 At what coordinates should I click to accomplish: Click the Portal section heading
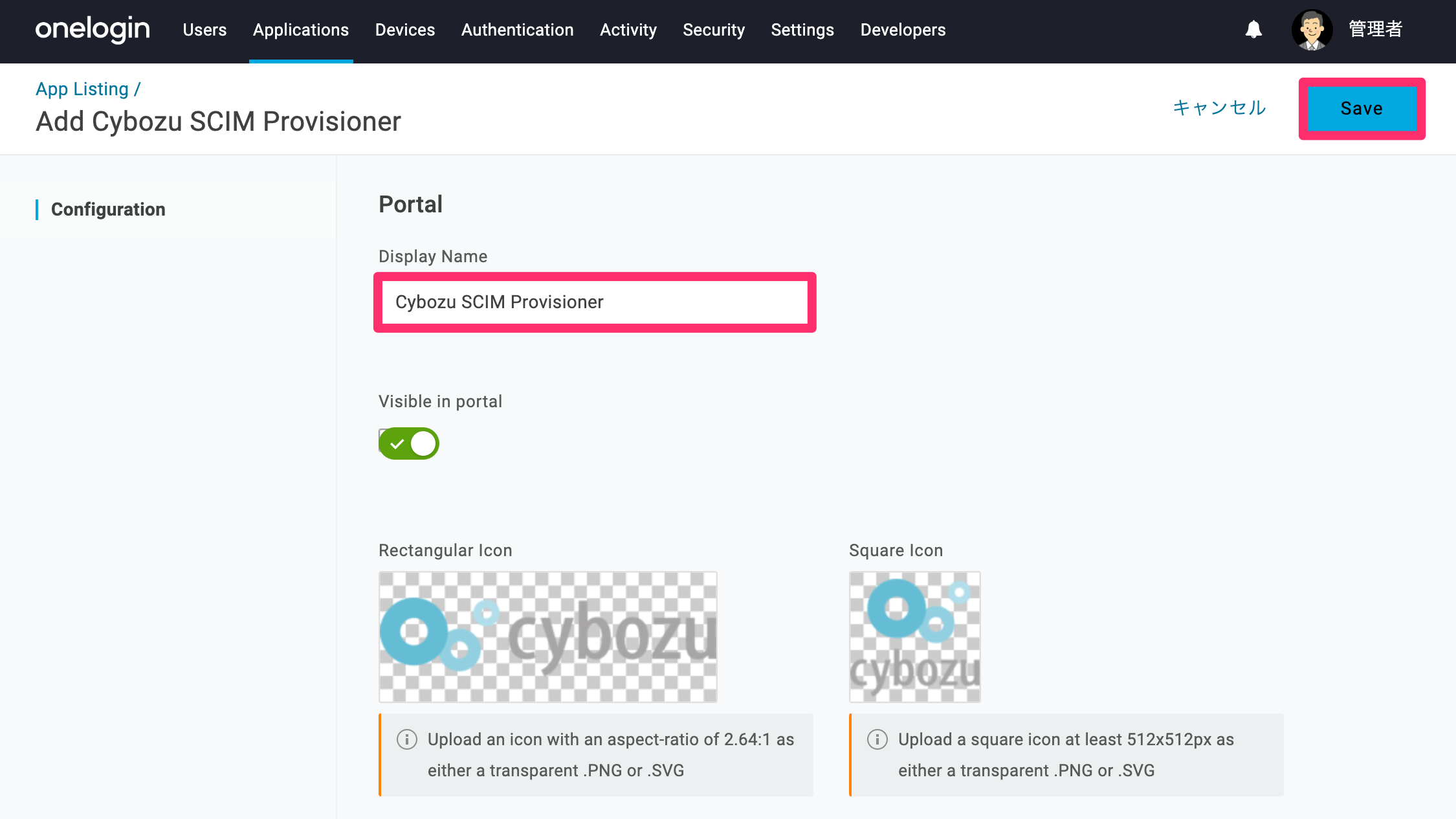[x=410, y=205]
